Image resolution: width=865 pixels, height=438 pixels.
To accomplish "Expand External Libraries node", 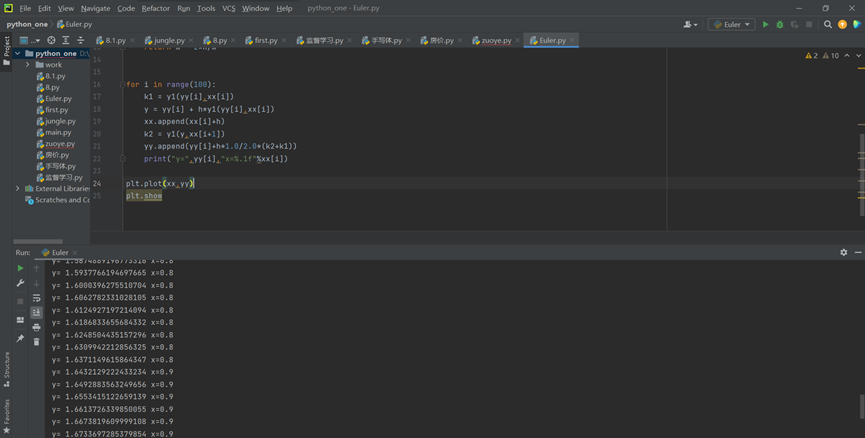I will tap(18, 189).
